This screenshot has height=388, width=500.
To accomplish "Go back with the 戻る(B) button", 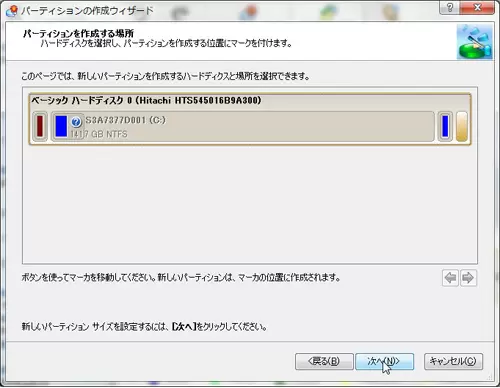I will point(324,361).
